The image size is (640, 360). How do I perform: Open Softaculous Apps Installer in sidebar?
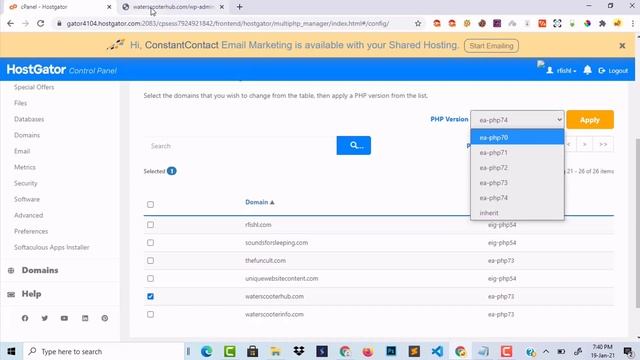point(51,247)
